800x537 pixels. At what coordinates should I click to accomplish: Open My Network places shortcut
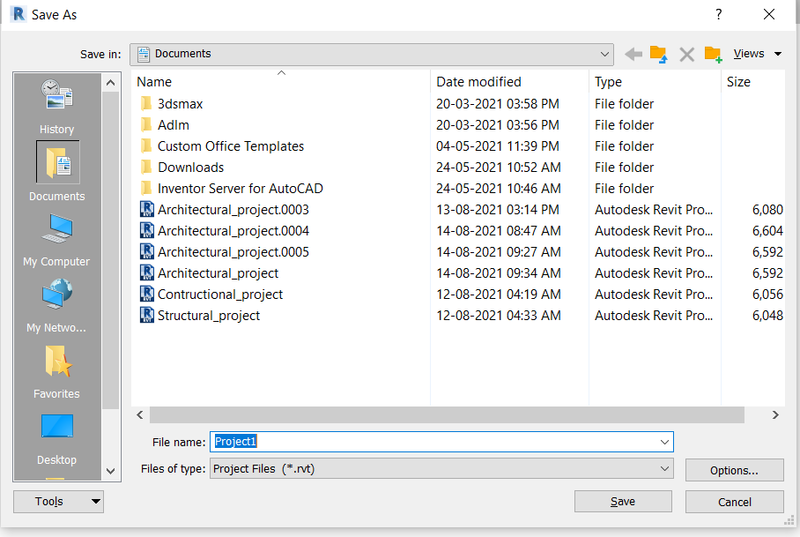coord(57,305)
